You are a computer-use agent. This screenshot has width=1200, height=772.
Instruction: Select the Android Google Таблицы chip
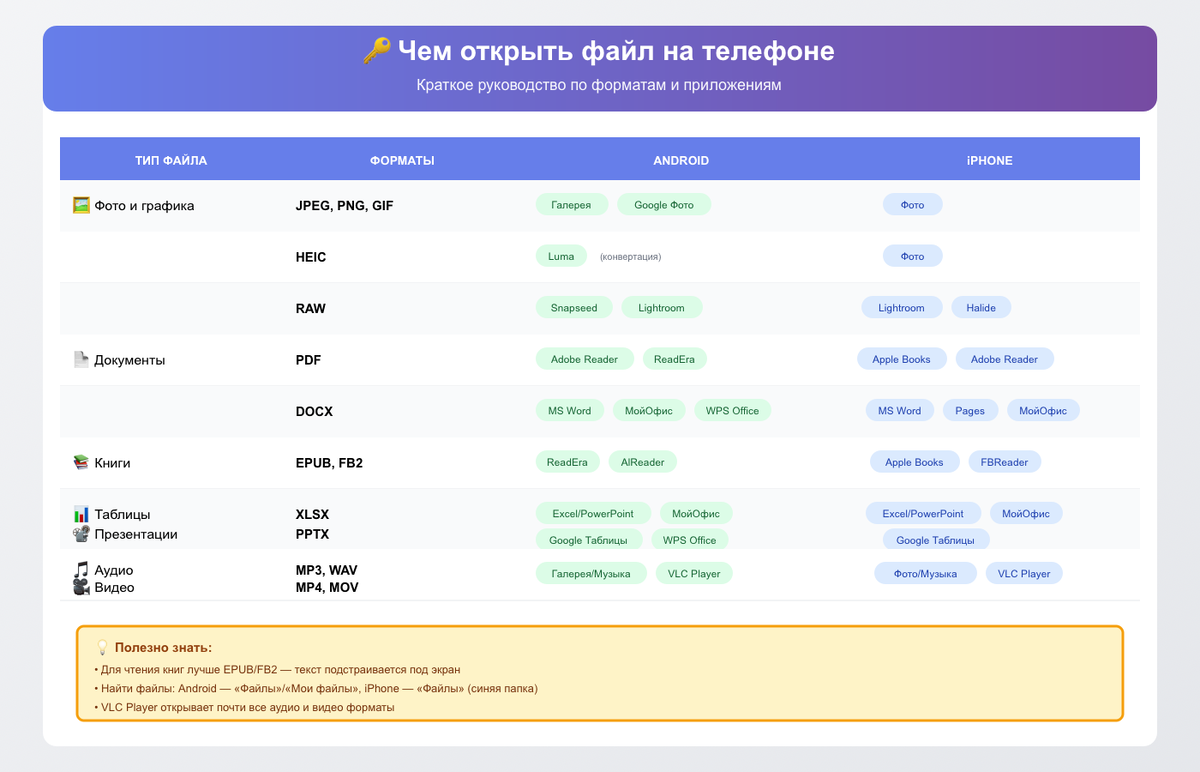click(x=588, y=540)
